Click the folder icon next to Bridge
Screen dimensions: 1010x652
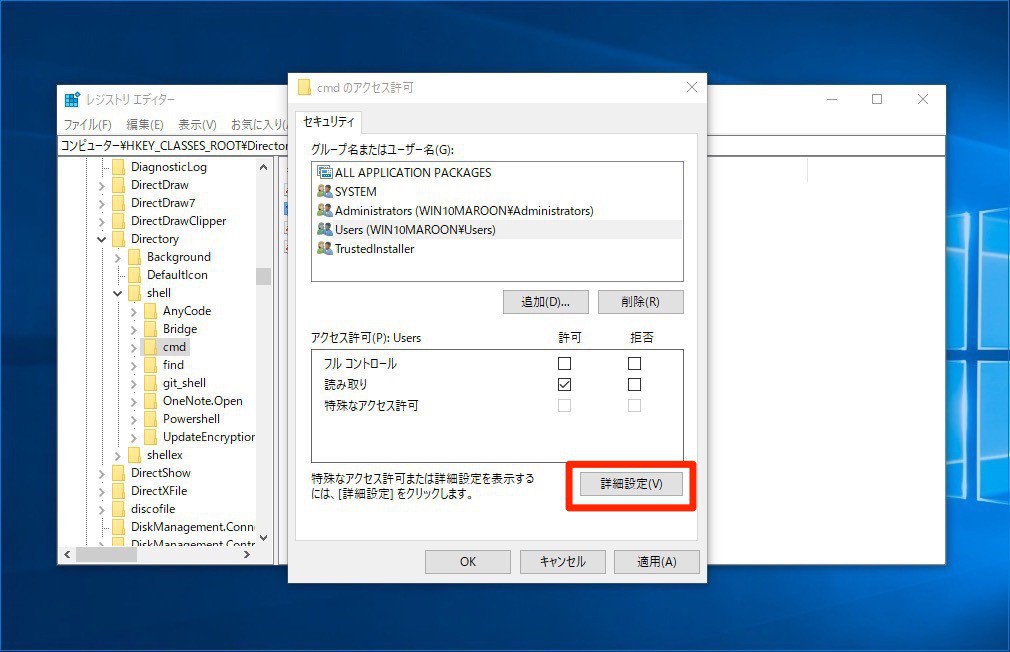coord(151,329)
